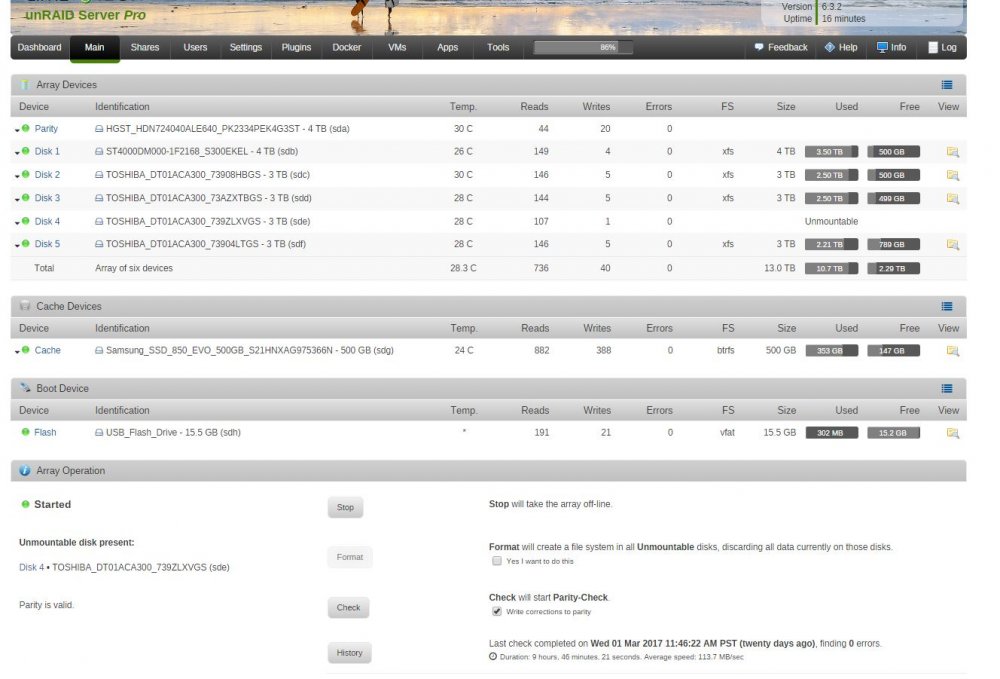
Task: Switch to the Docker tab
Action: click(347, 48)
